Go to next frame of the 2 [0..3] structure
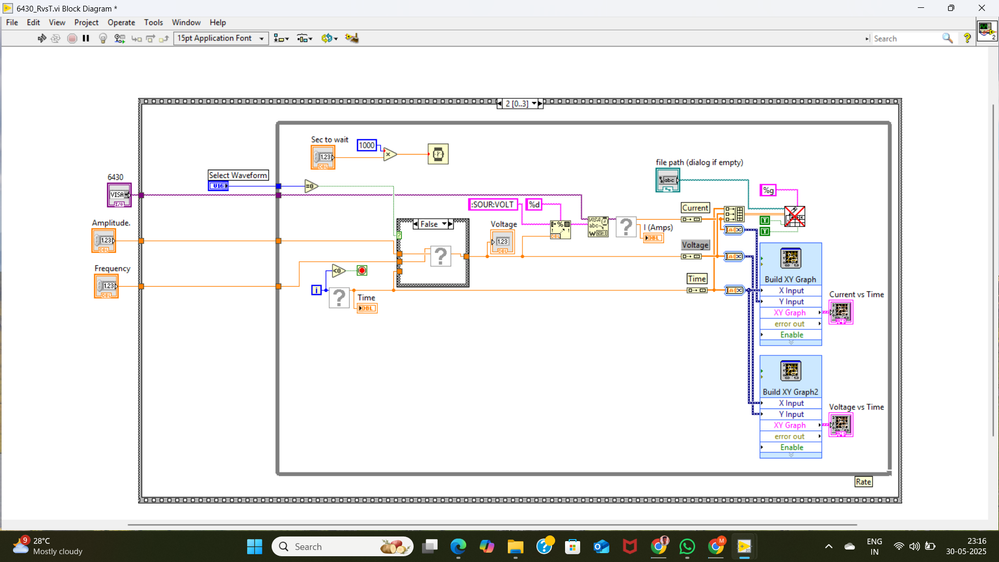999x562 pixels. click(x=540, y=103)
